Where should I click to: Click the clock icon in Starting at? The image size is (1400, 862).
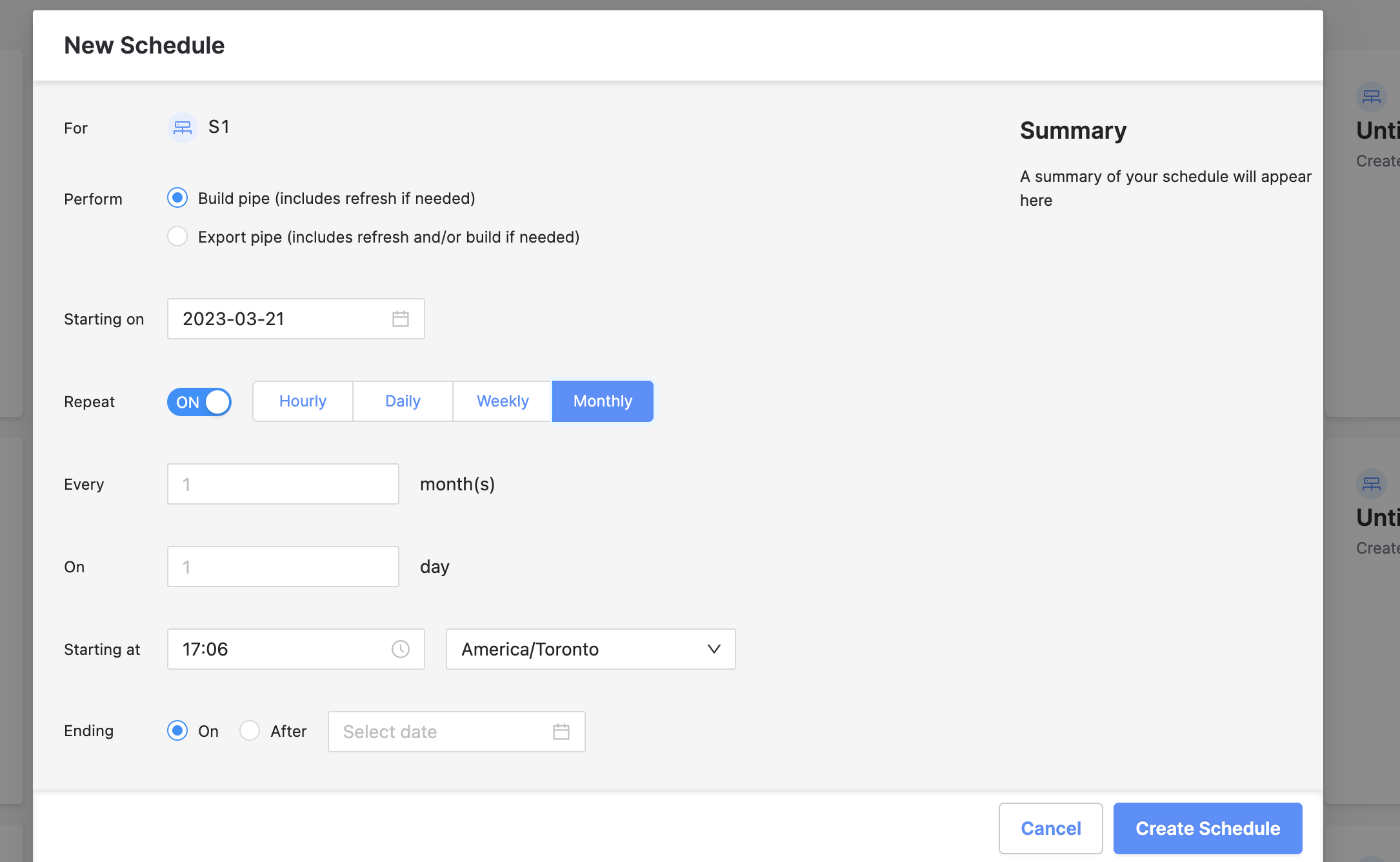(400, 649)
